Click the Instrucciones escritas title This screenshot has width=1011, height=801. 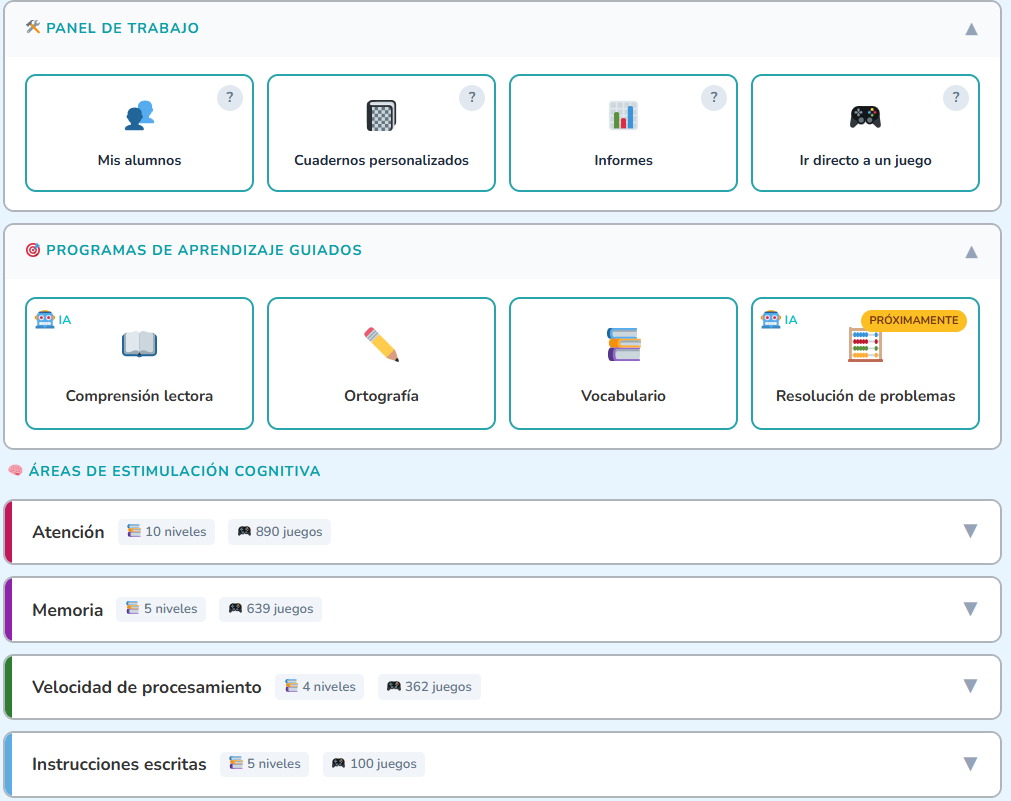pos(119,764)
